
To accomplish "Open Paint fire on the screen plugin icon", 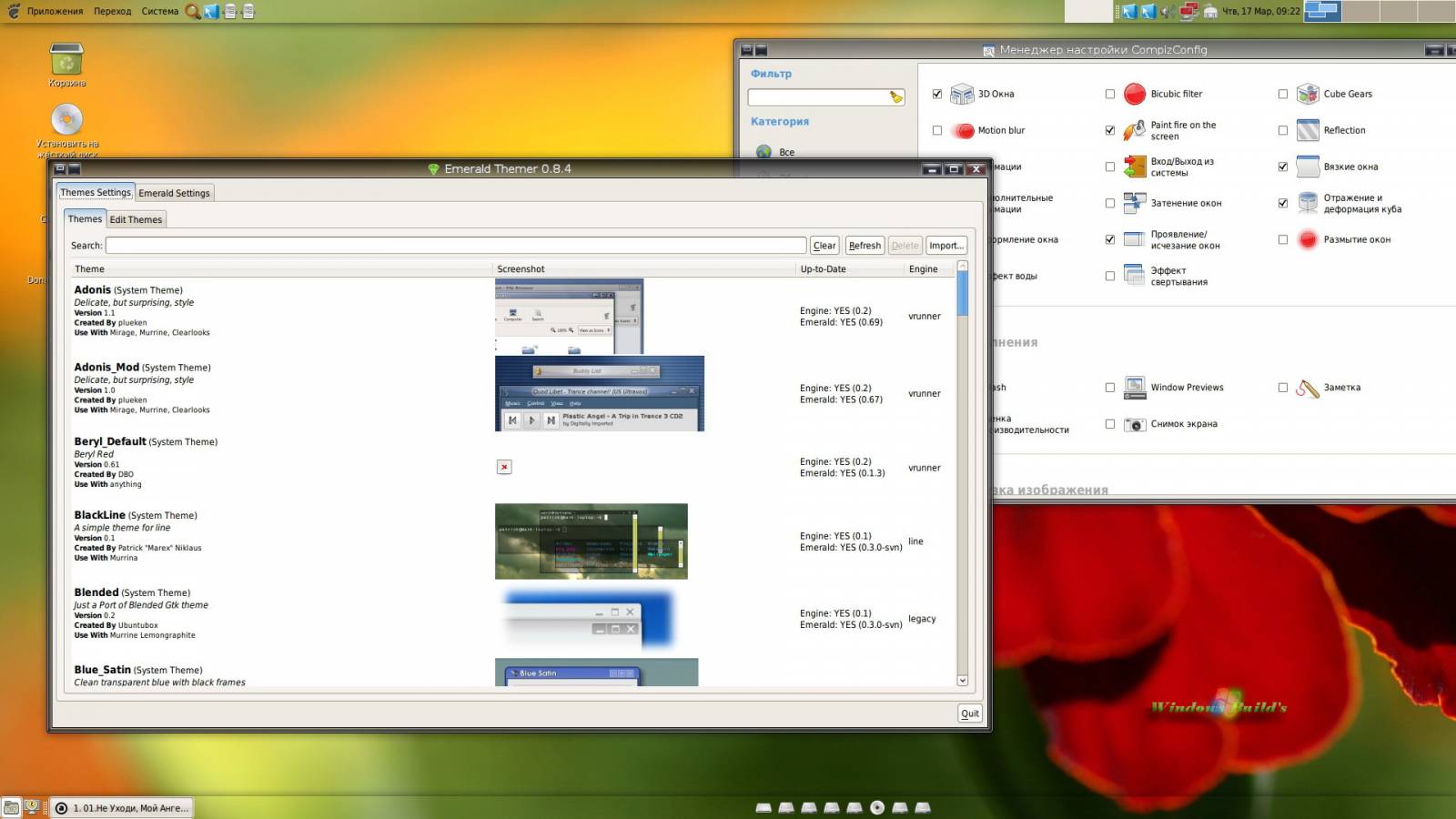I will (1135, 130).
